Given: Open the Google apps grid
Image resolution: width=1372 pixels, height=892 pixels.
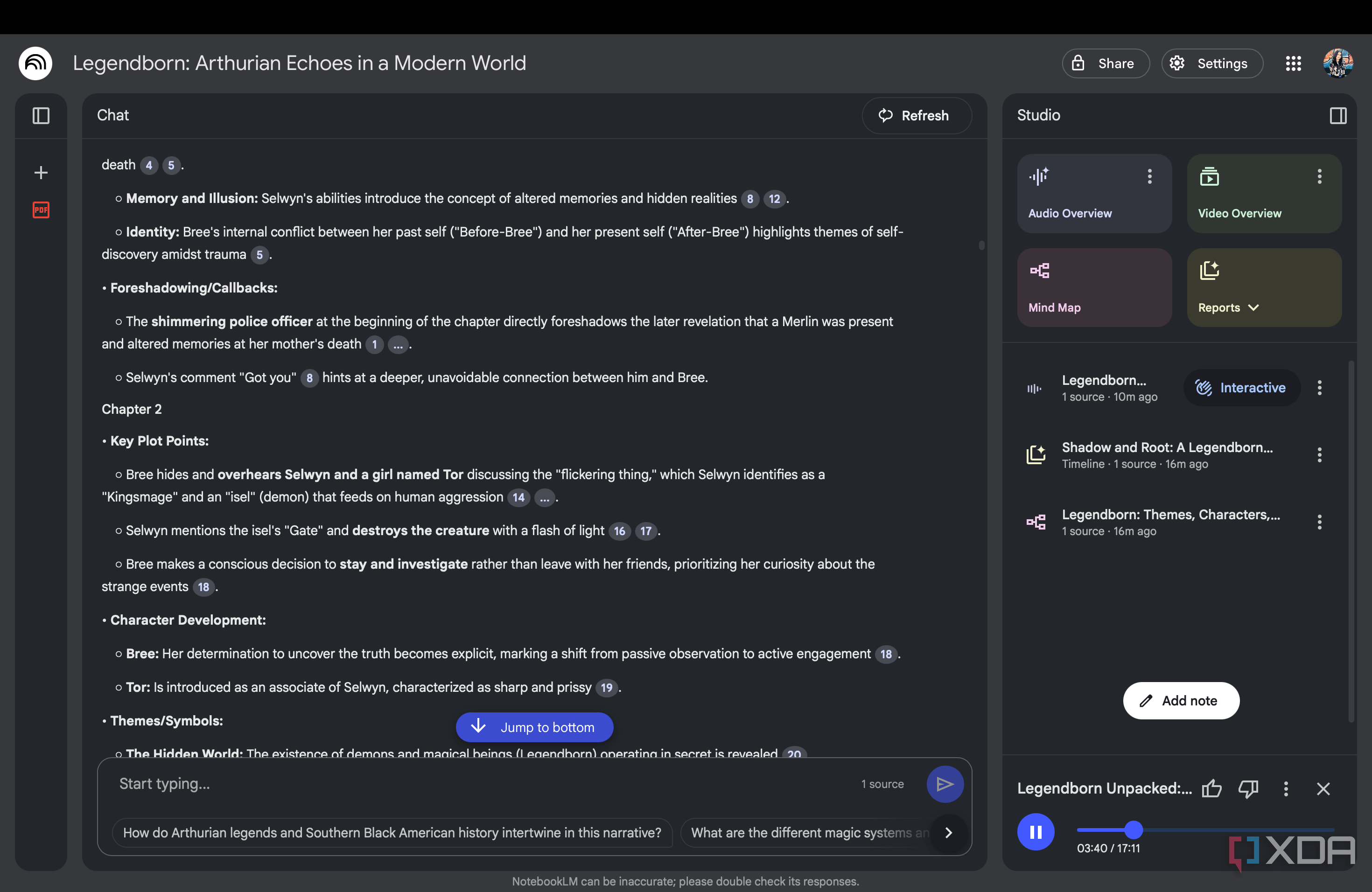Looking at the screenshot, I should point(1293,63).
